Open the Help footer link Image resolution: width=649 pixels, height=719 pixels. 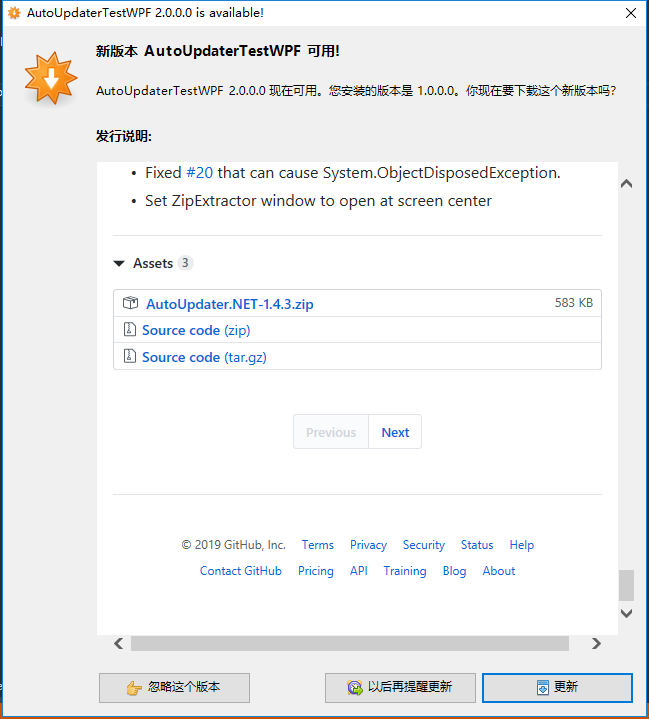[521, 545]
